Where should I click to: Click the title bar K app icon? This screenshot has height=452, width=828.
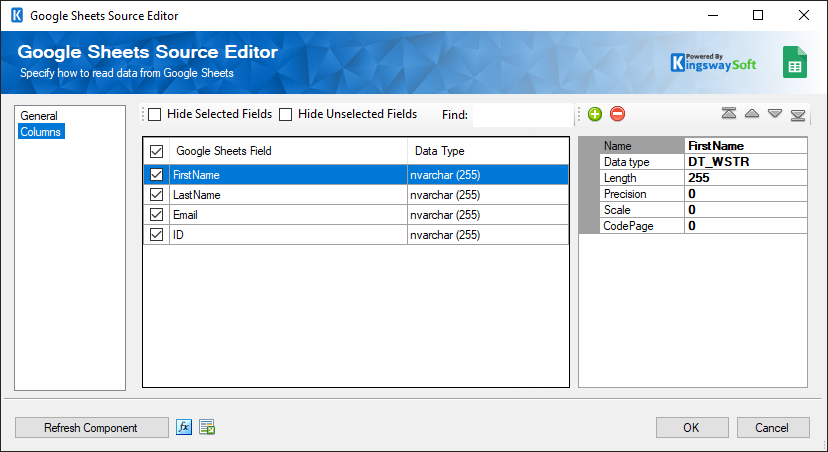click(17, 15)
